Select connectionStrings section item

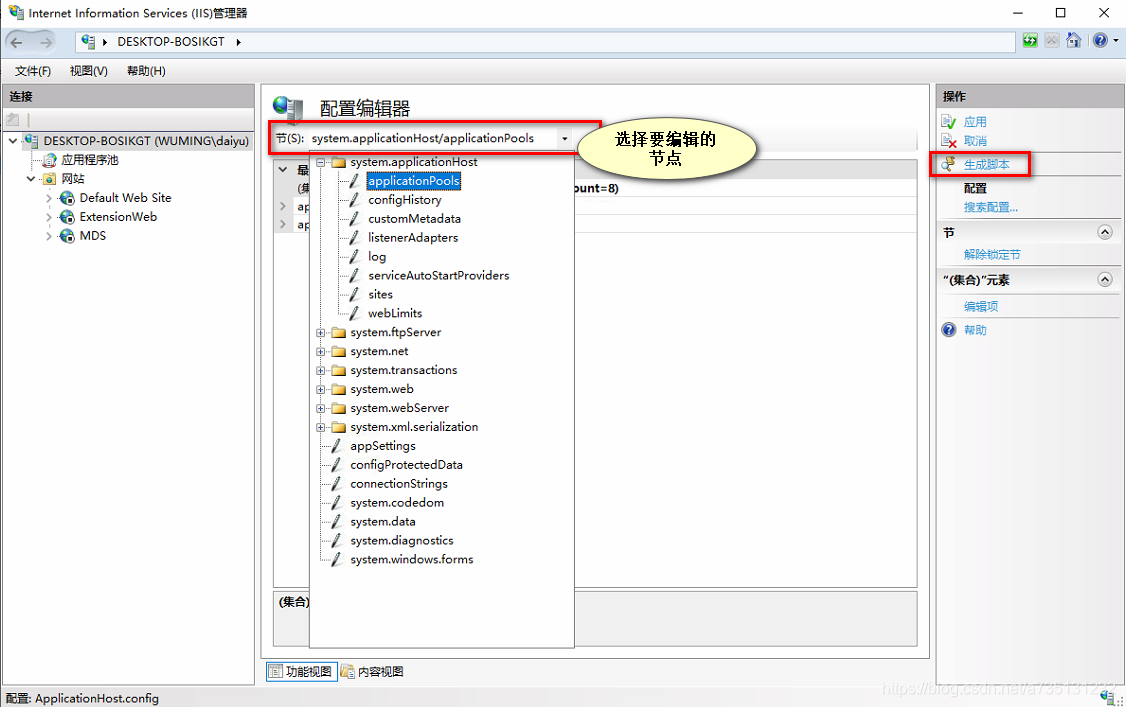tap(399, 484)
